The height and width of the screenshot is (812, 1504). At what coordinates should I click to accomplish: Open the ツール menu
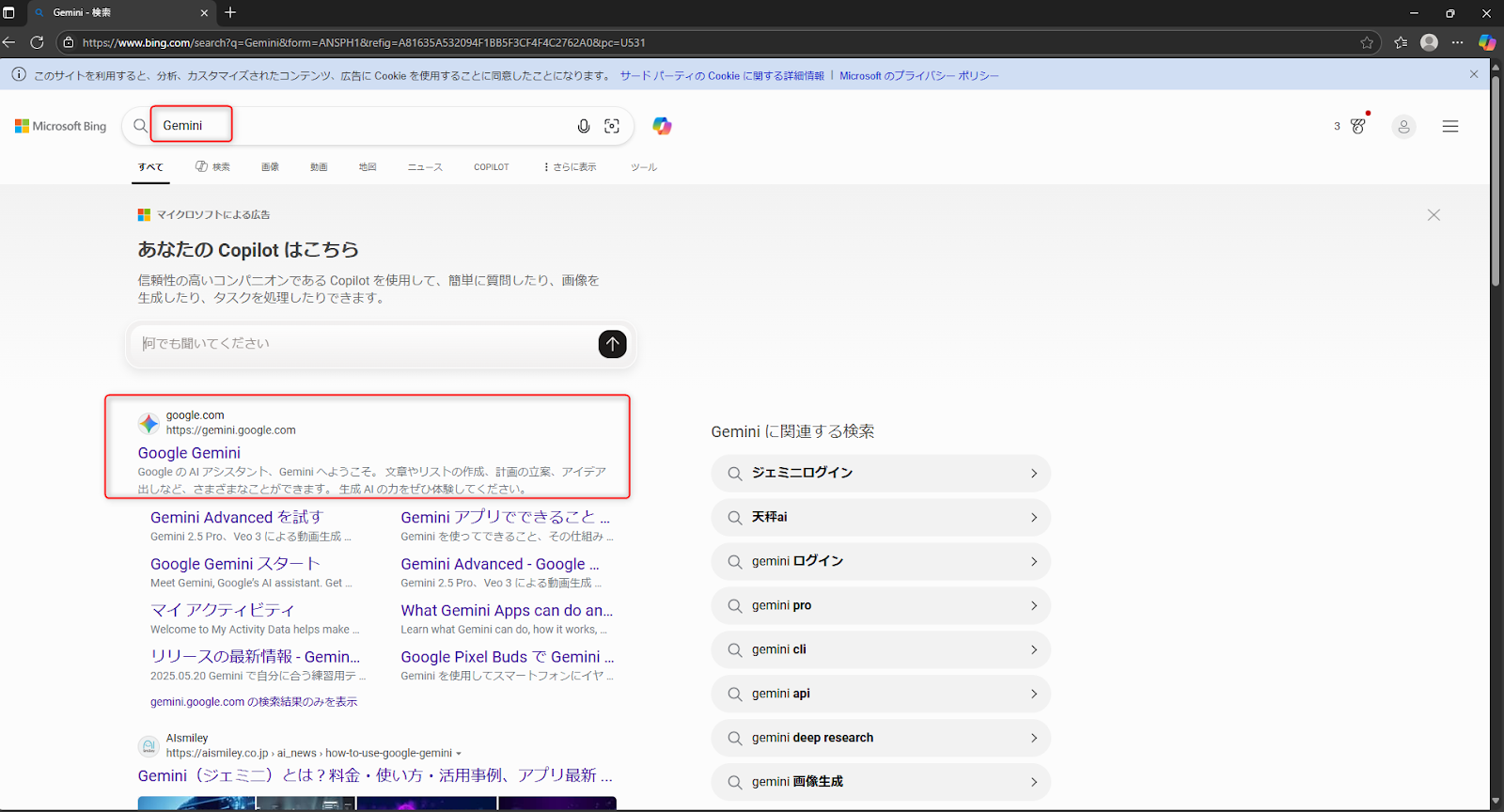point(644,167)
